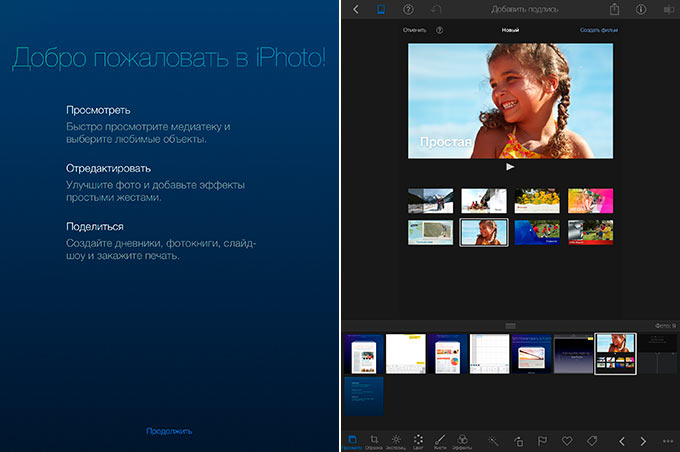Open the Exposure adjustment tool
The height and width of the screenshot is (452, 680).
tap(396, 442)
